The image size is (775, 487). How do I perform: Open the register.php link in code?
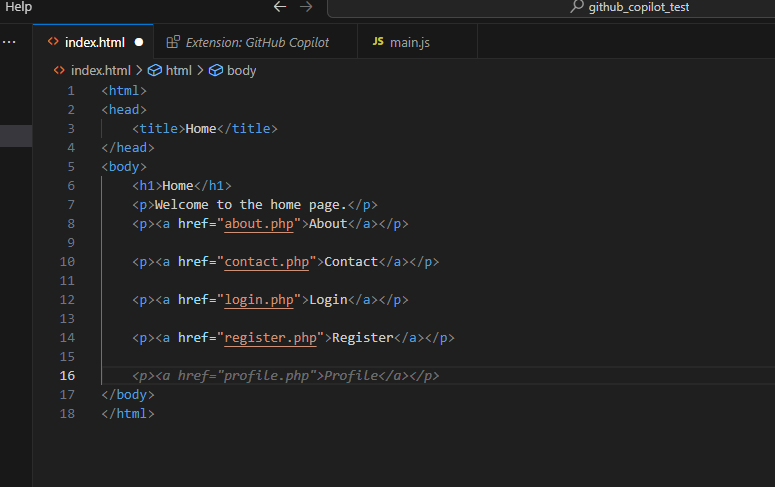click(x=270, y=338)
